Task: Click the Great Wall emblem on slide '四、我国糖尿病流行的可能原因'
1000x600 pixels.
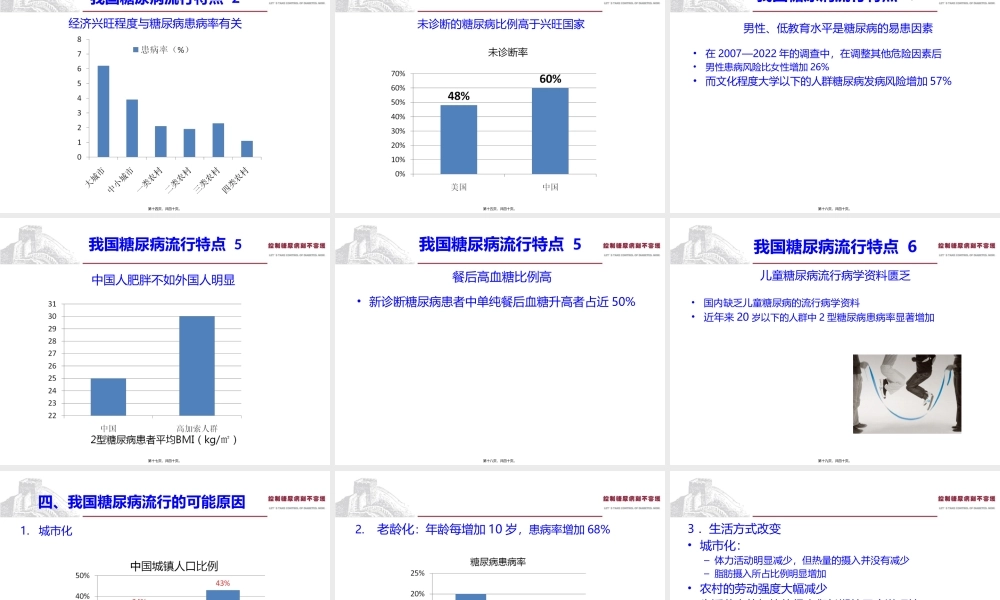Action: [25, 496]
